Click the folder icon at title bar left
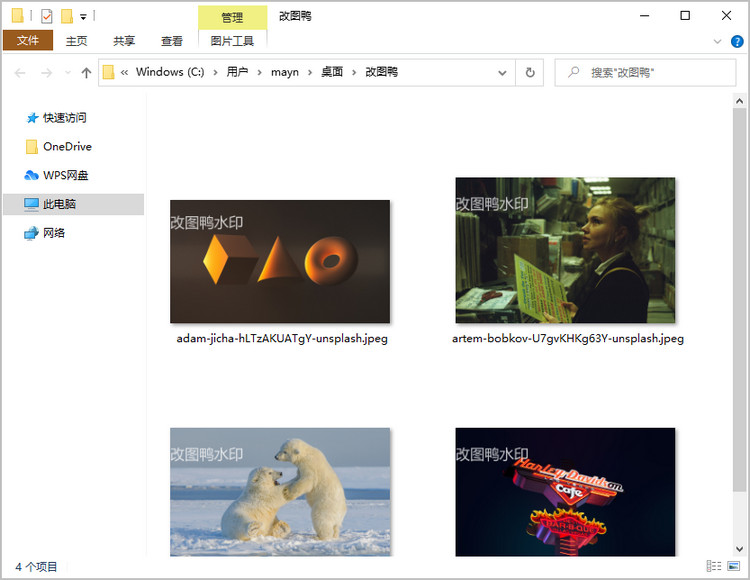Screen dimensions: 750x580 click(17, 16)
